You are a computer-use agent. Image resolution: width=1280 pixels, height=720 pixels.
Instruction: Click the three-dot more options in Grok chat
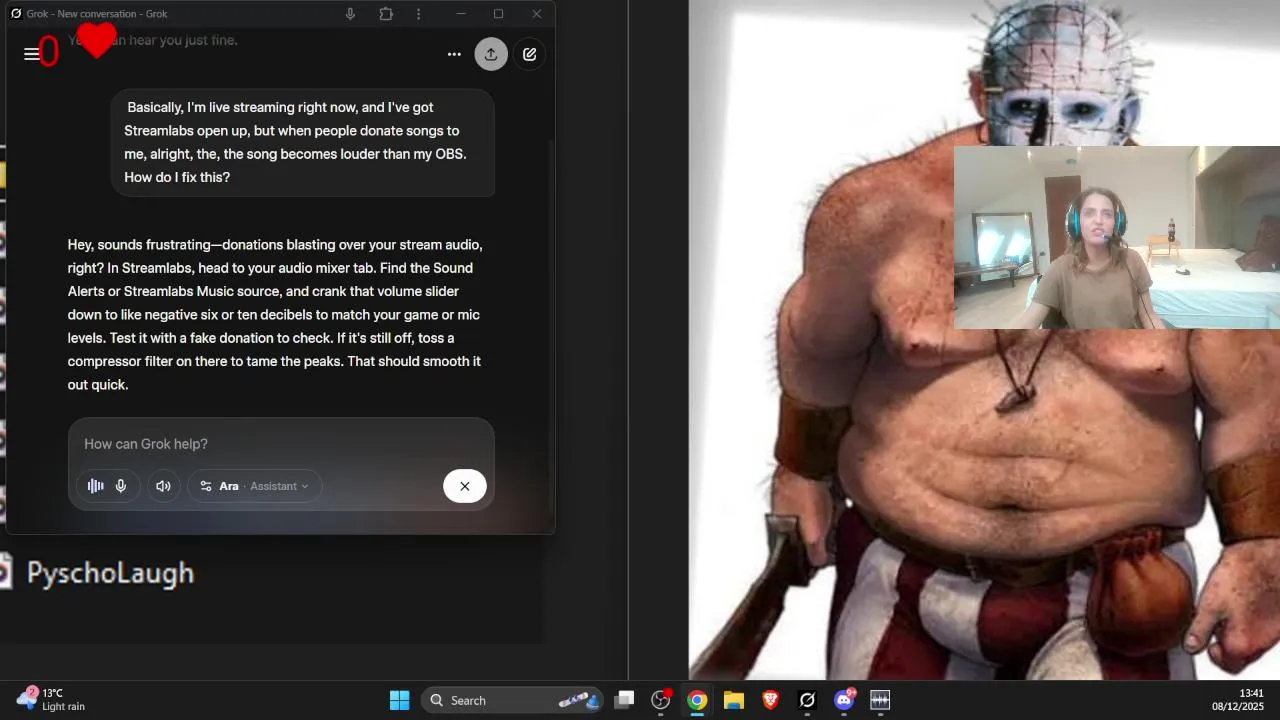pos(454,54)
